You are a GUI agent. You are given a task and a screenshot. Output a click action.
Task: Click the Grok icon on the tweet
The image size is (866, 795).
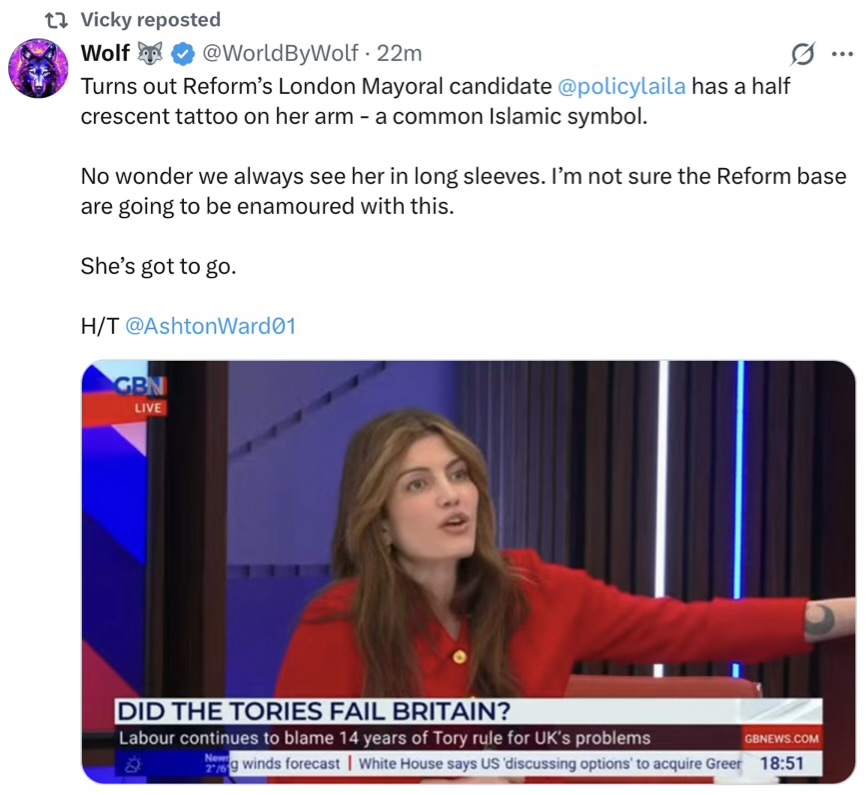pyautogui.click(x=802, y=53)
